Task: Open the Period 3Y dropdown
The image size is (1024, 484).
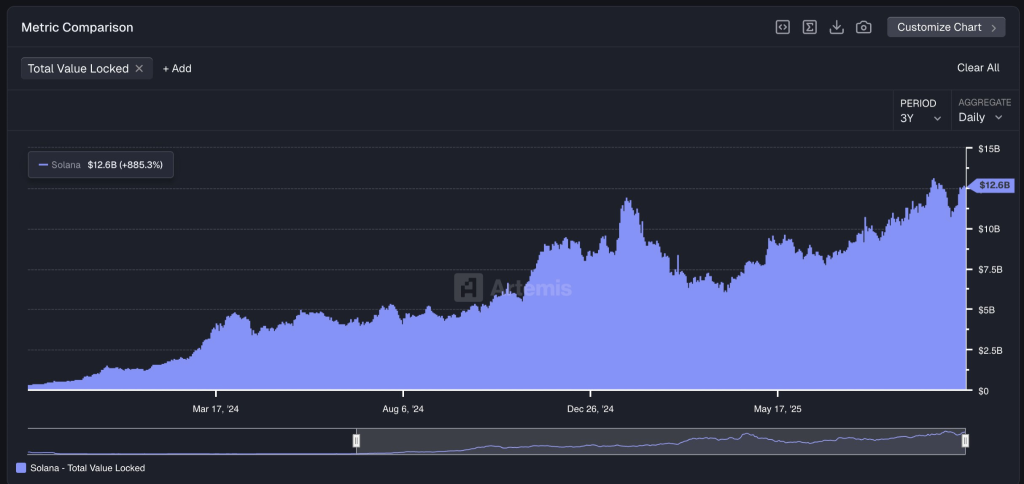Action: click(x=920, y=117)
